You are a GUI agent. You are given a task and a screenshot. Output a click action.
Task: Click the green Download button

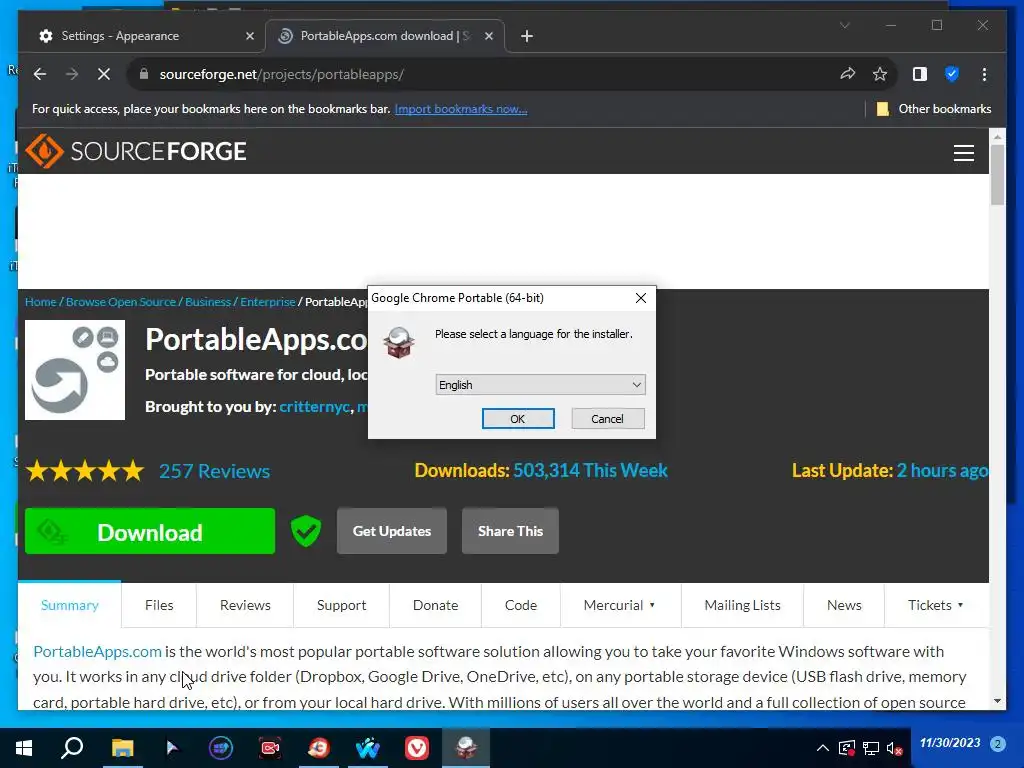(150, 531)
